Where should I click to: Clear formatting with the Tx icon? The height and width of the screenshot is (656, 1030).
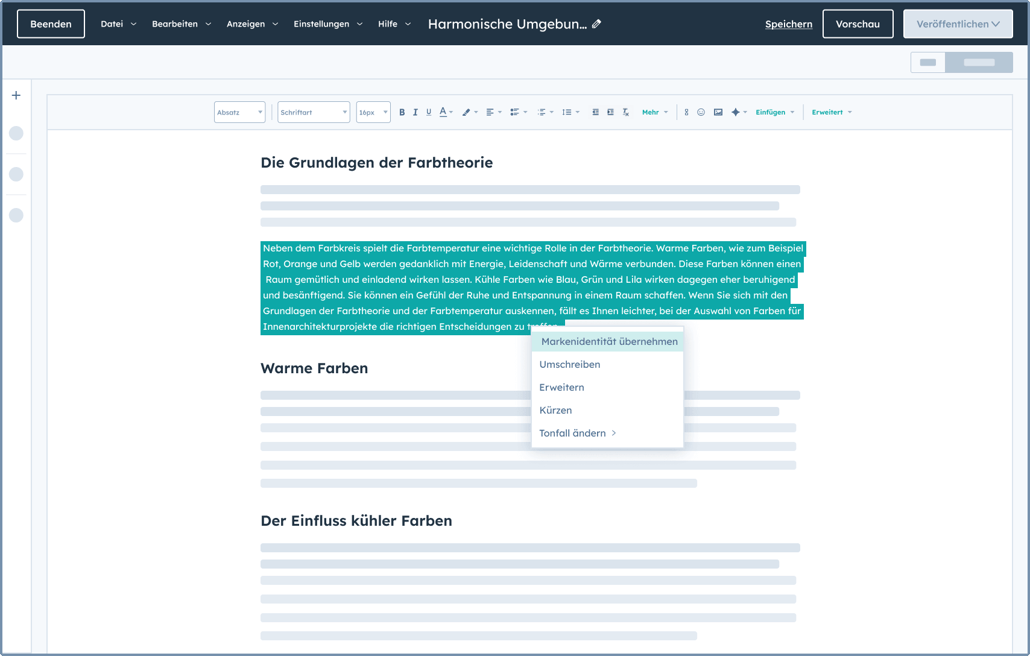click(x=625, y=112)
